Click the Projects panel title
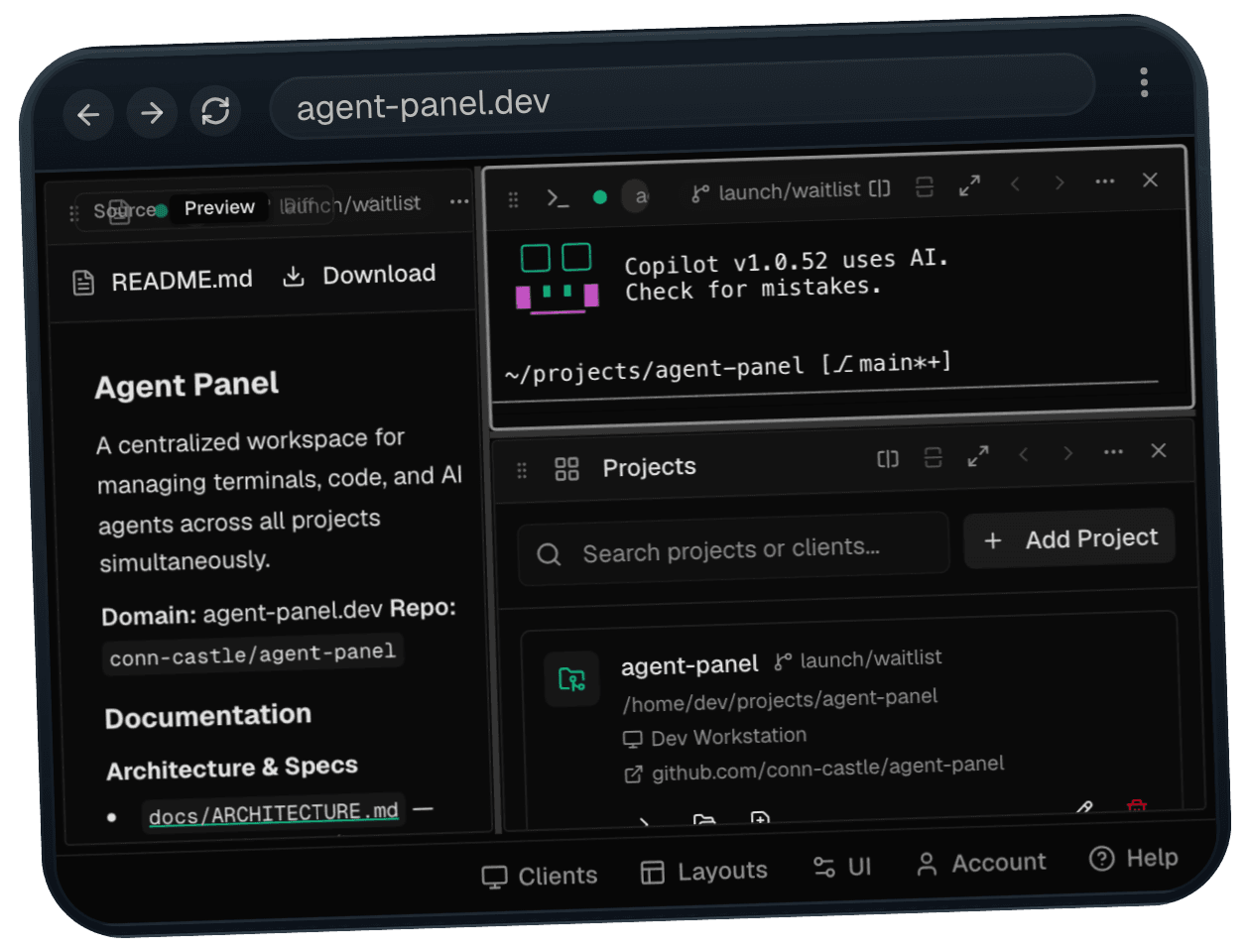 [x=649, y=467]
